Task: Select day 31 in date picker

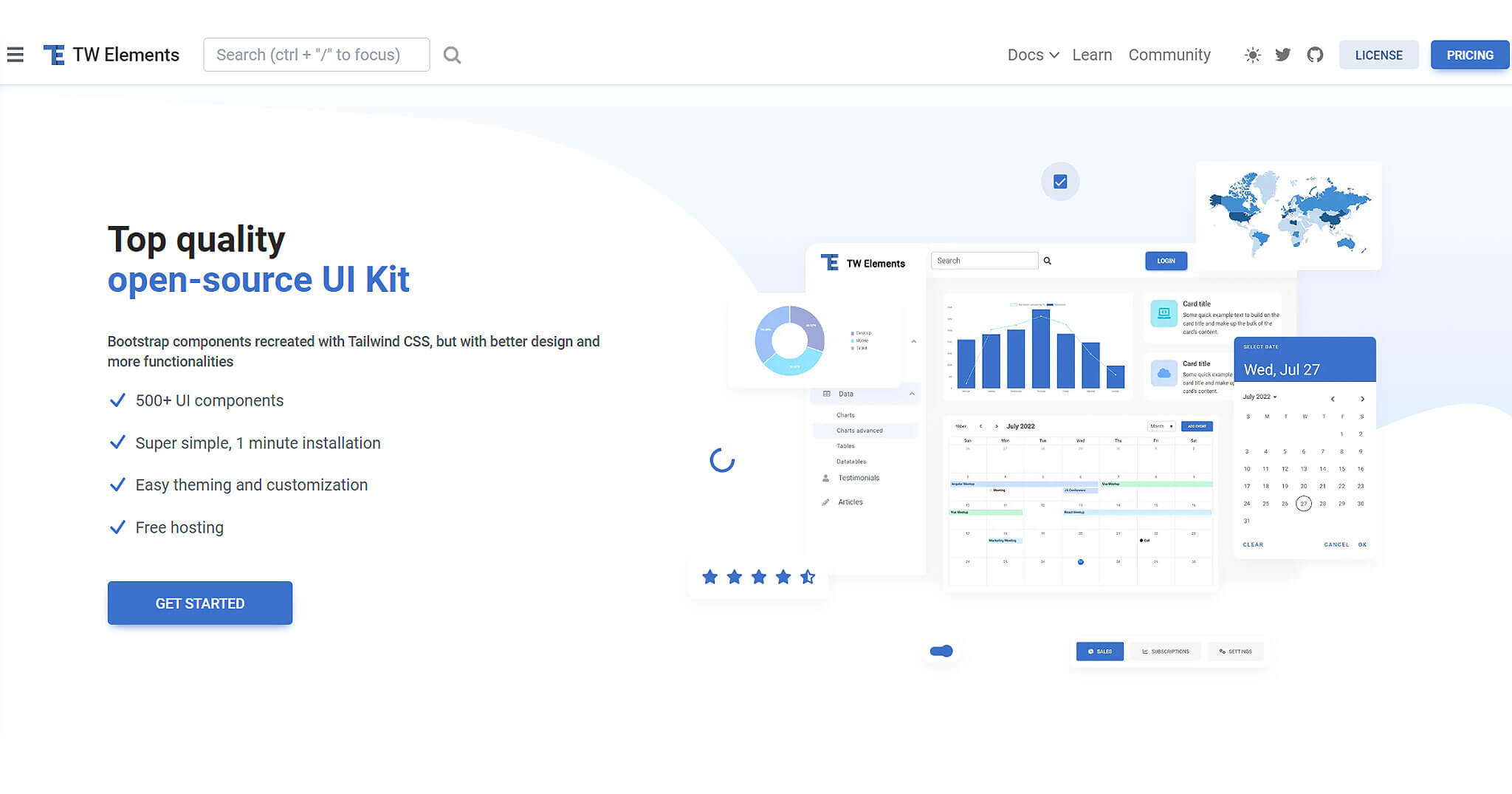Action: point(1246,521)
